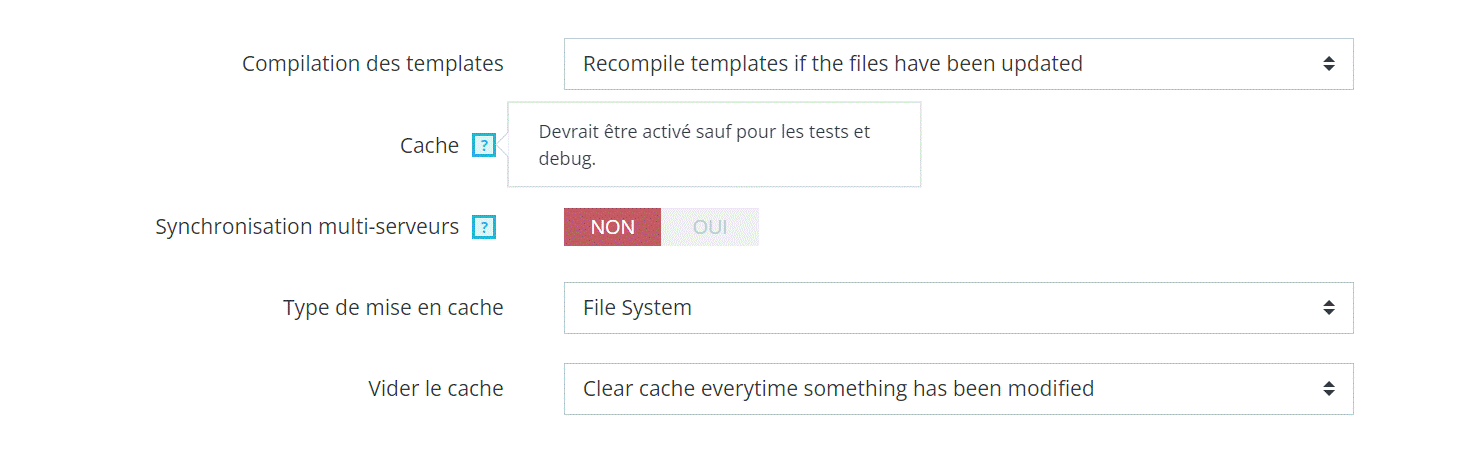The height and width of the screenshot is (468, 1471).
Task: Open the Vider le cache select box
Action: click(x=957, y=389)
